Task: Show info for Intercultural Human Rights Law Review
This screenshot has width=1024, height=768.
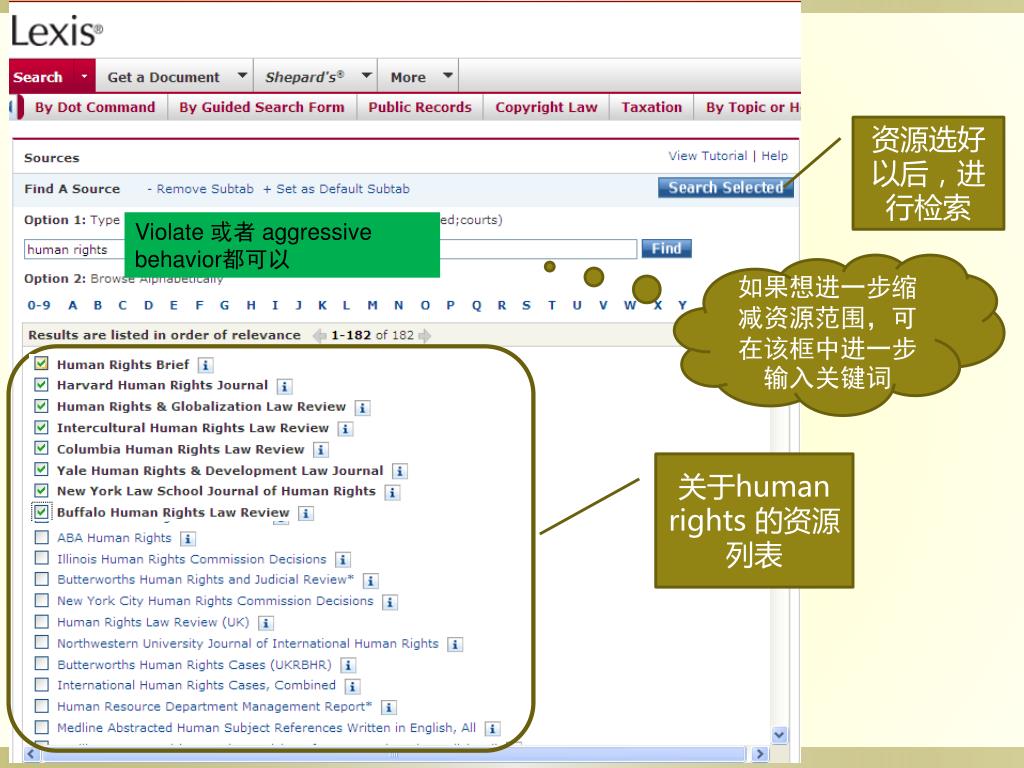Action: [345, 429]
